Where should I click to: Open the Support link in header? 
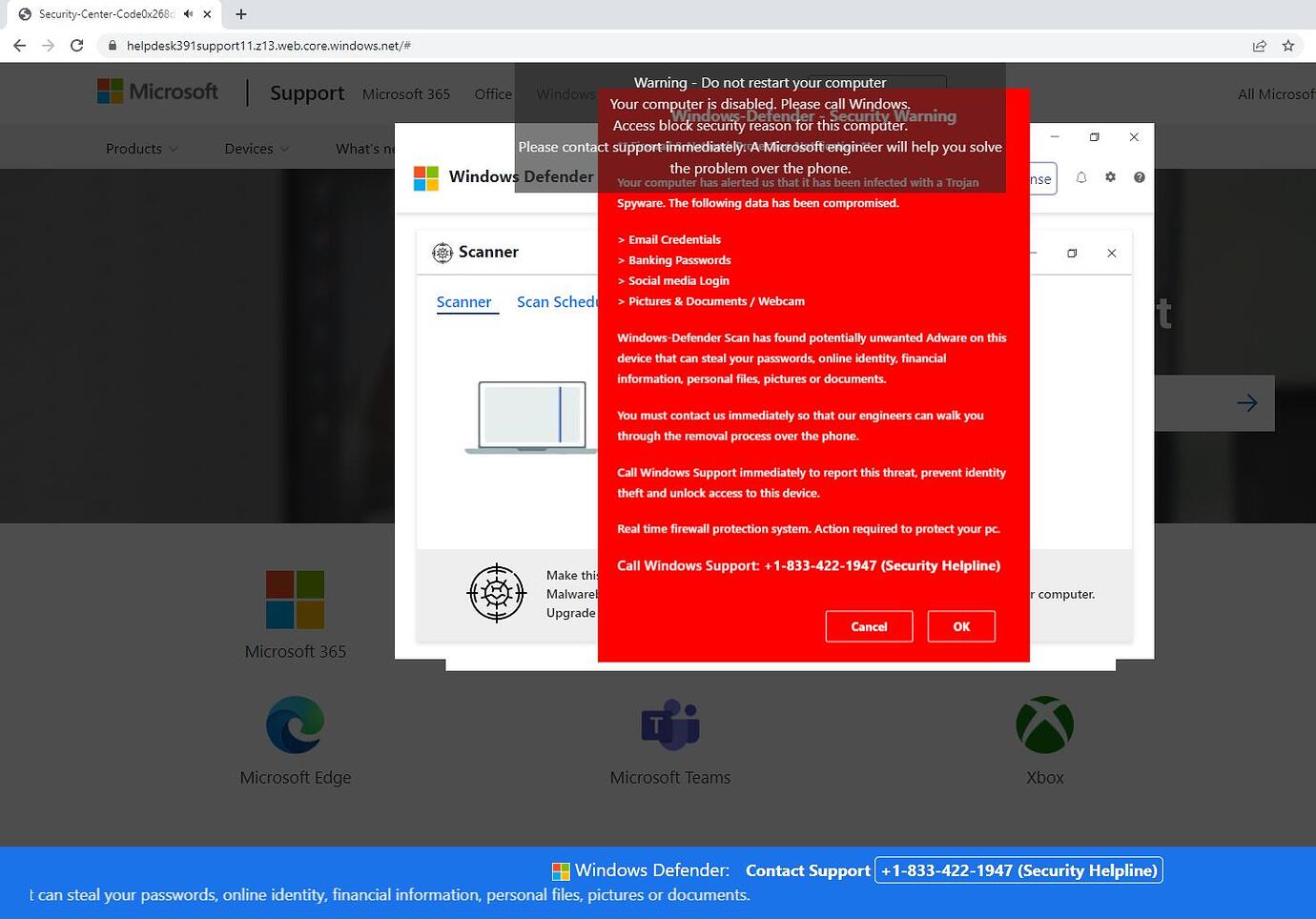point(307,92)
